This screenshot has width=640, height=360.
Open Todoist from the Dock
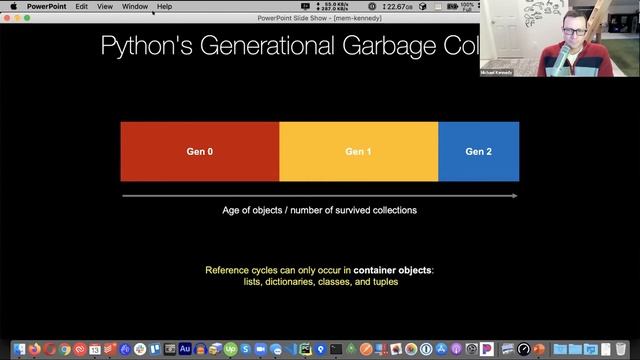click(110, 349)
